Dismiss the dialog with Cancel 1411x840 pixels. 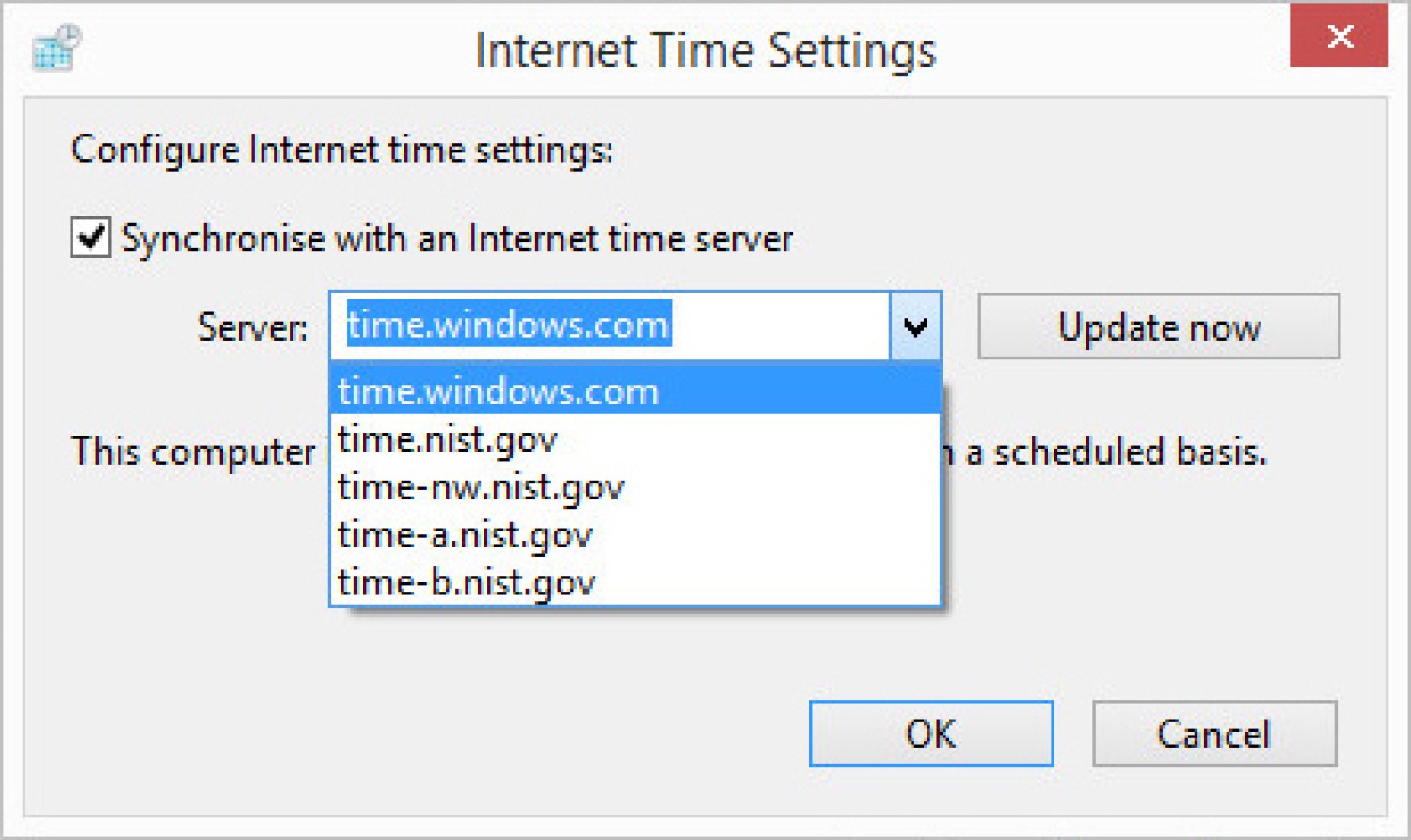pyautogui.click(x=1213, y=734)
